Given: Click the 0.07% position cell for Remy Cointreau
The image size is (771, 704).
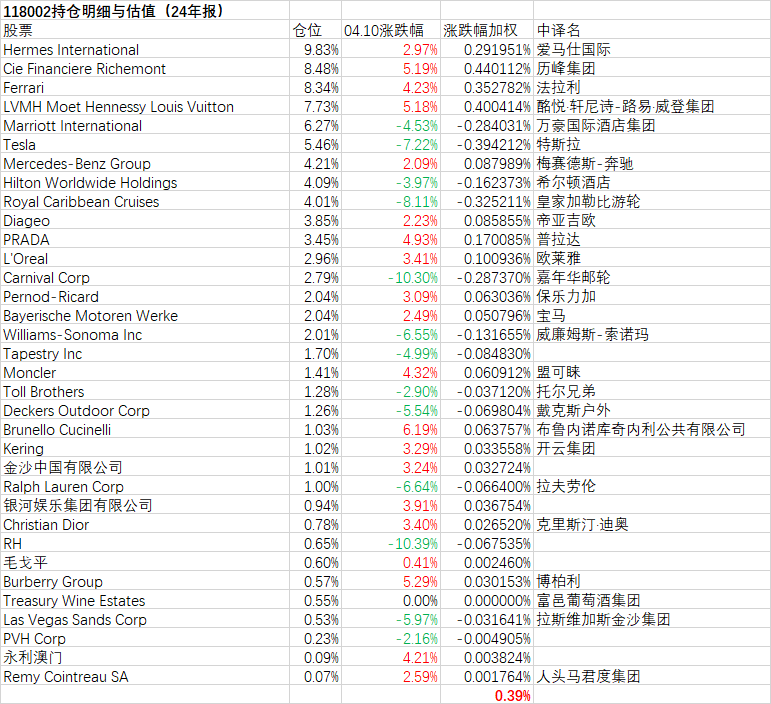Looking at the screenshot, I should [x=315, y=676].
